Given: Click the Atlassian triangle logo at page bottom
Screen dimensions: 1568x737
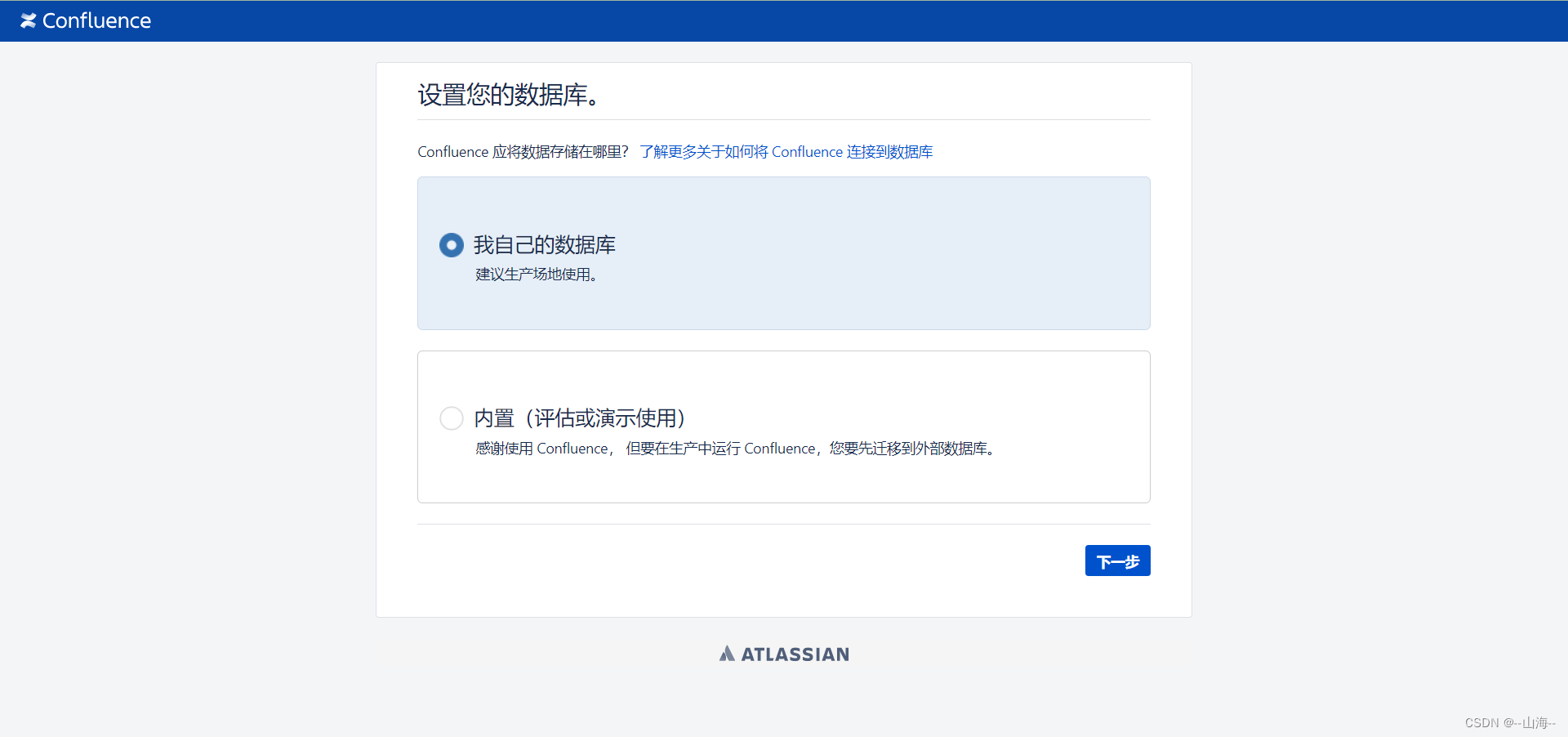Looking at the screenshot, I should tap(727, 653).
